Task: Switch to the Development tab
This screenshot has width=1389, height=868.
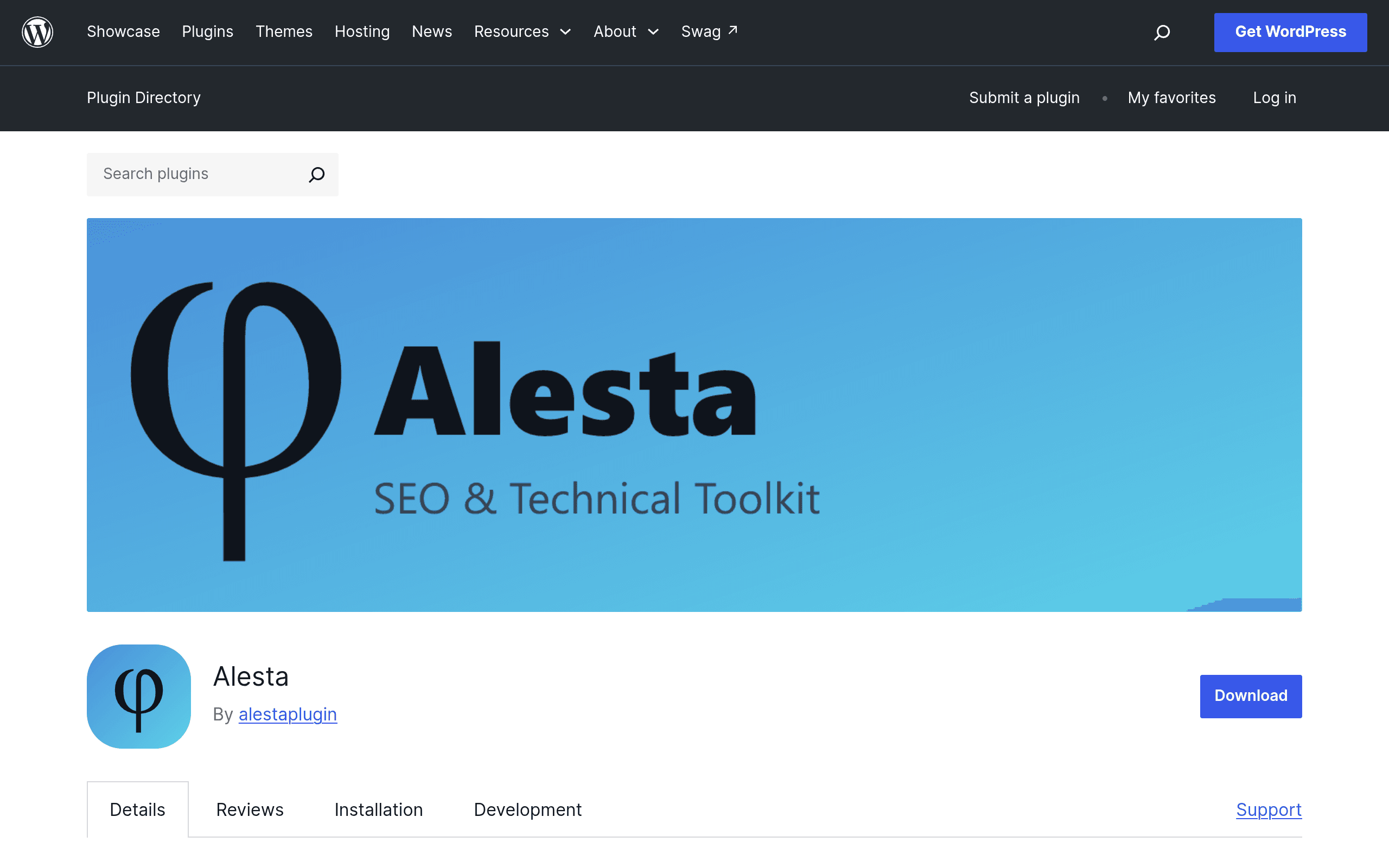Action: coord(527,809)
